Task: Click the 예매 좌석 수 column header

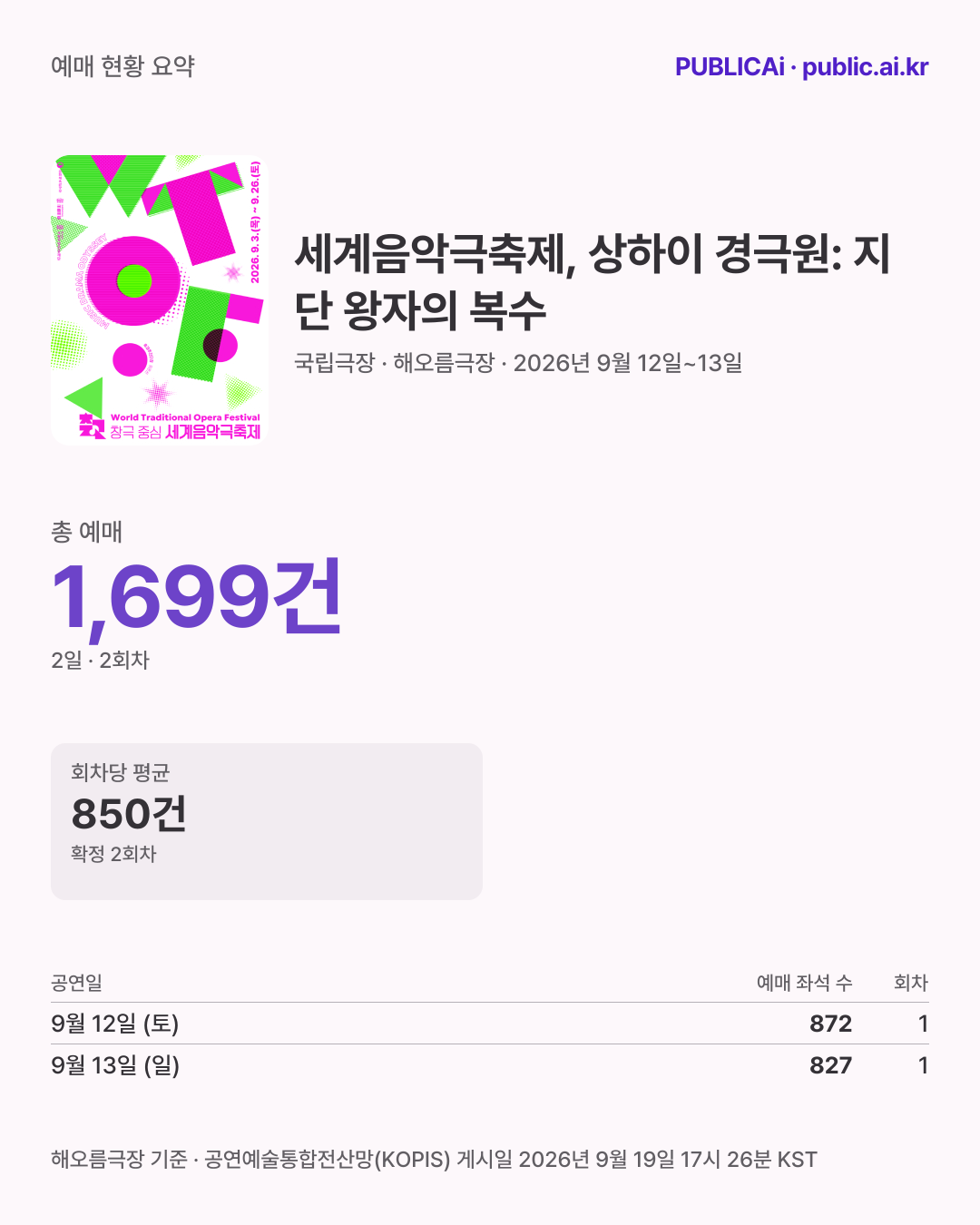Action: pyautogui.click(x=804, y=983)
